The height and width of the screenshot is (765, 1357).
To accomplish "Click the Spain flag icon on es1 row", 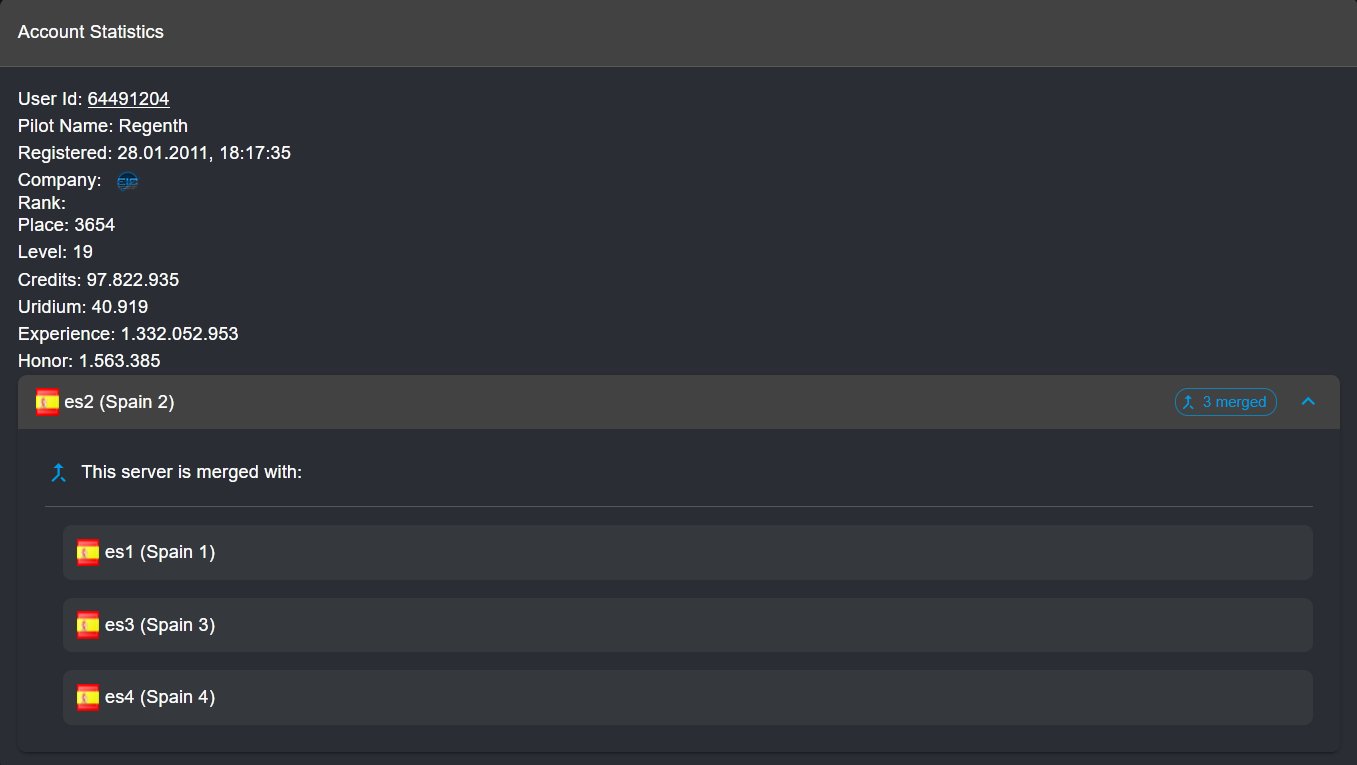I will coord(88,552).
